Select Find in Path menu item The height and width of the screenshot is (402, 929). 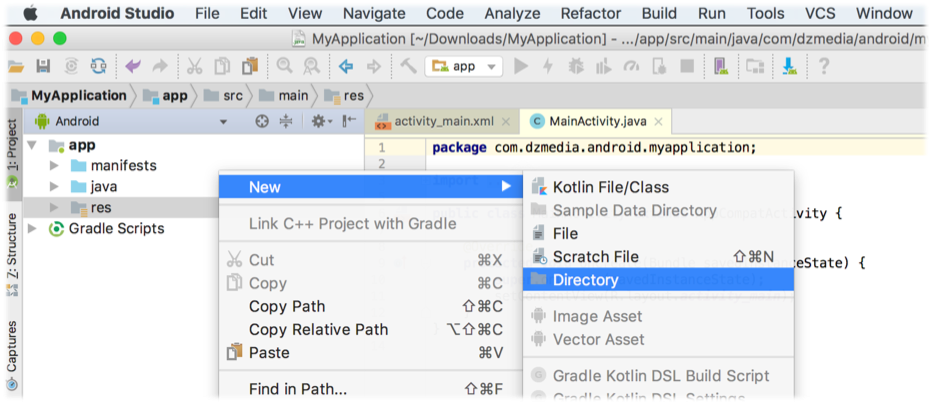click(x=370, y=389)
